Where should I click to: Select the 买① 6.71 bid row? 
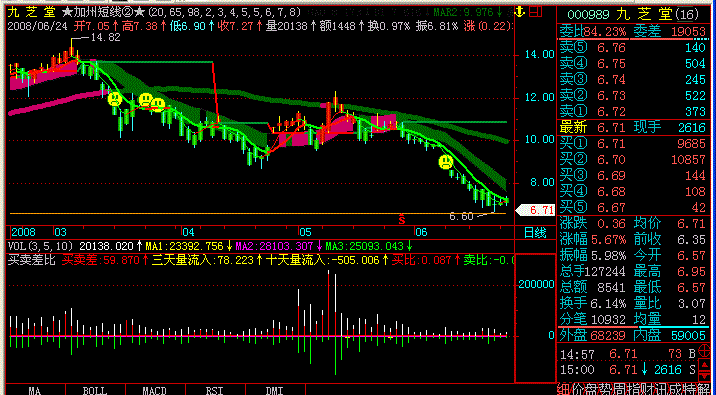(x=633, y=144)
